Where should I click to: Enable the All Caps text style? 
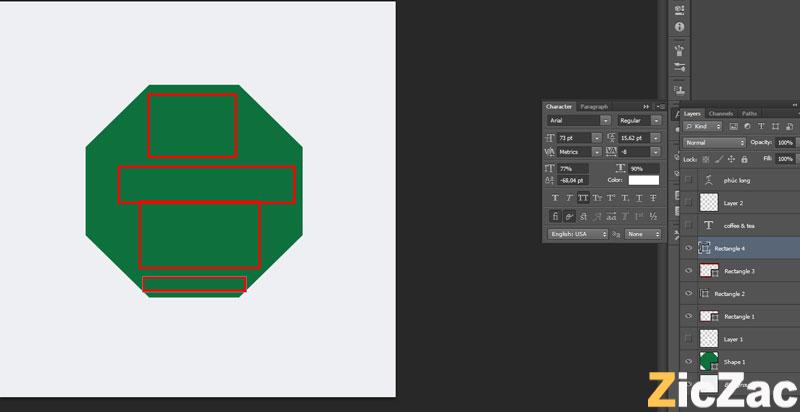click(x=583, y=198)
